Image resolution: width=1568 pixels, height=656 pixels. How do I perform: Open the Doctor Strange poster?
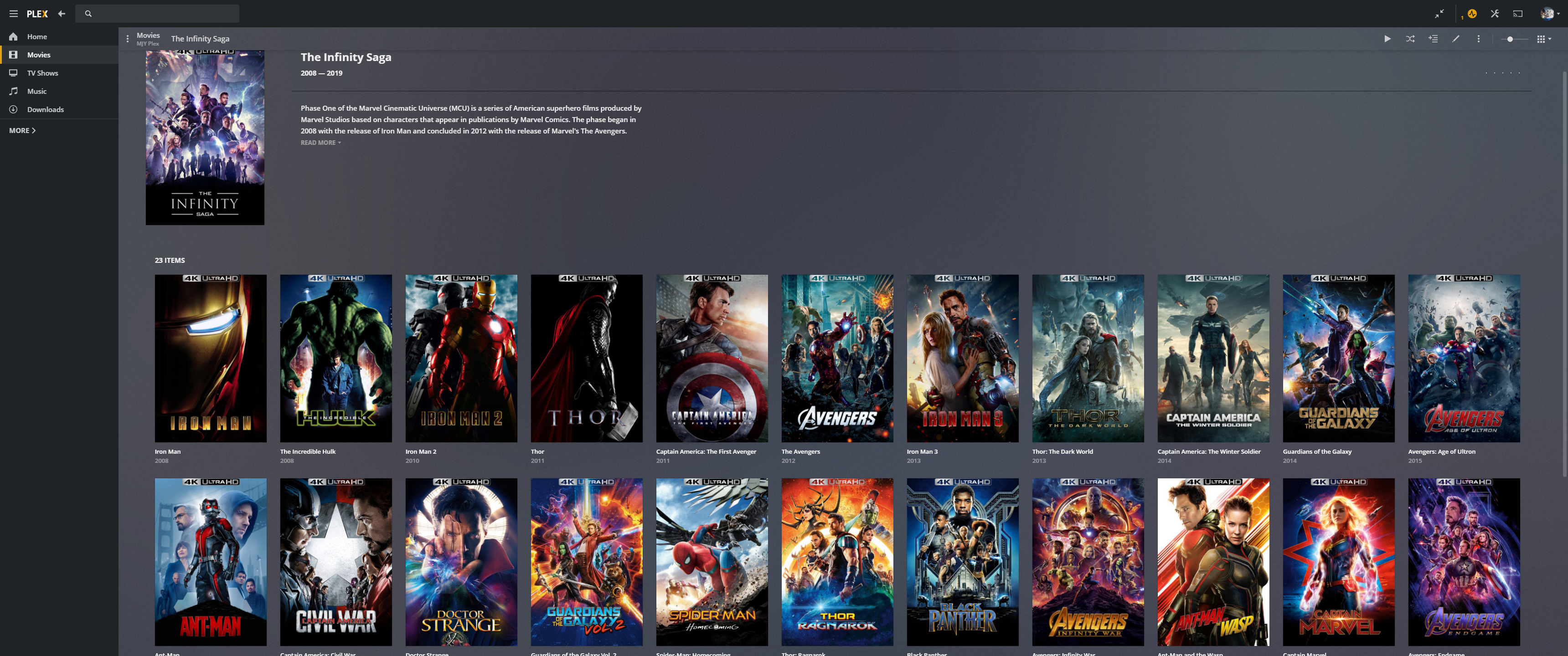461,562
